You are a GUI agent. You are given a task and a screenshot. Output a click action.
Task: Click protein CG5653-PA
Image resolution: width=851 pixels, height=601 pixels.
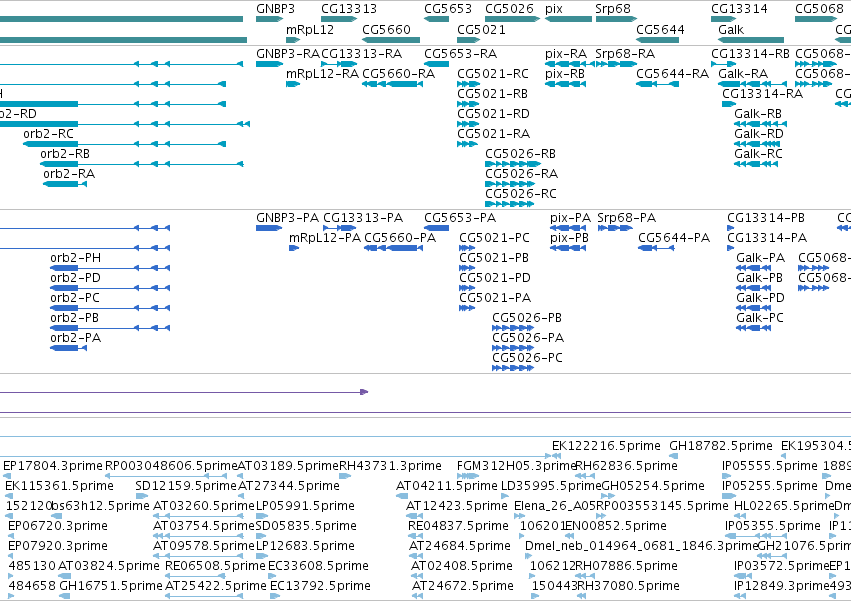pos(460,218)
